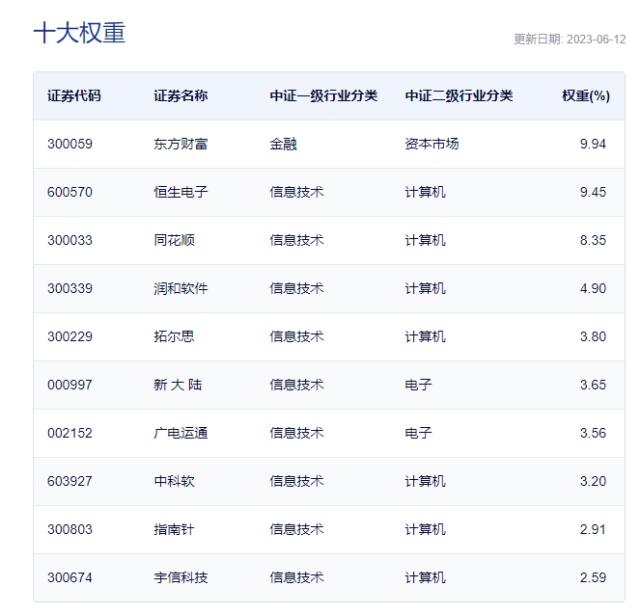The image size is (640, 614).
Task: Select stock name 宇信科技
Action: tap(181, 578)
